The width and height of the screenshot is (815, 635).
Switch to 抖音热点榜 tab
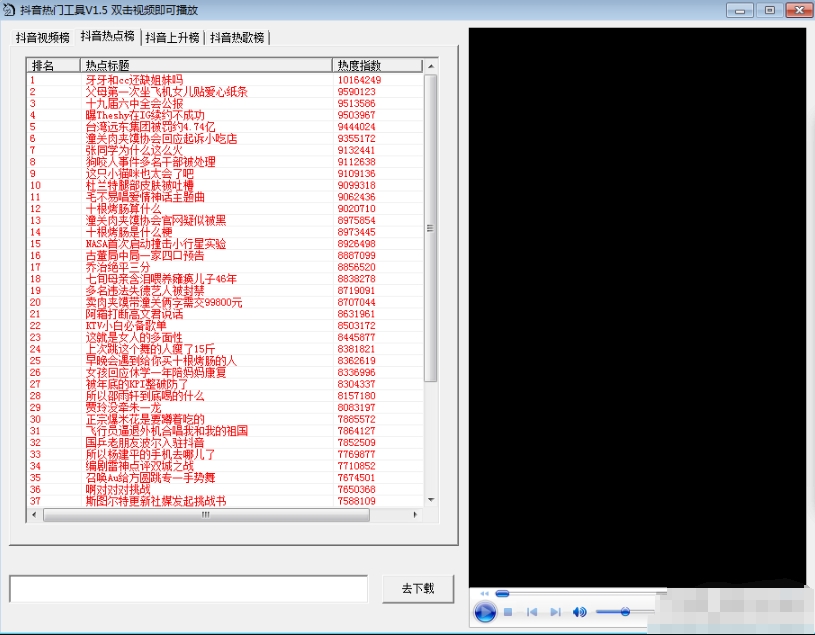[x=108, y=36]
